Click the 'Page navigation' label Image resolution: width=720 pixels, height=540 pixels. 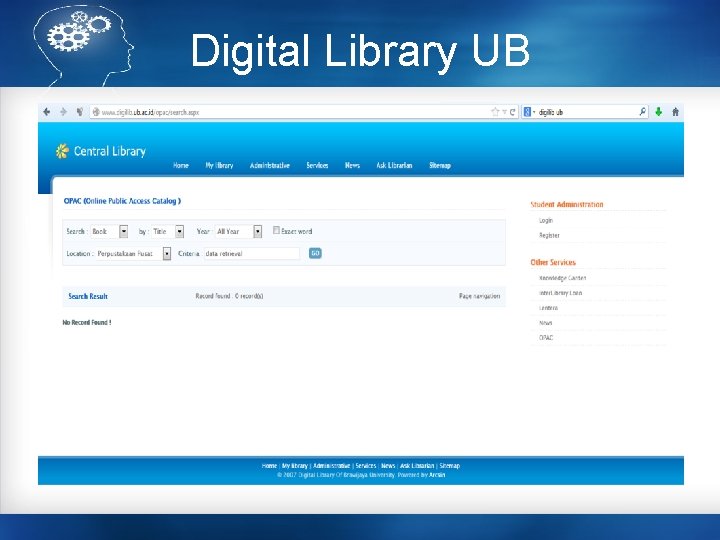point(479,296)
